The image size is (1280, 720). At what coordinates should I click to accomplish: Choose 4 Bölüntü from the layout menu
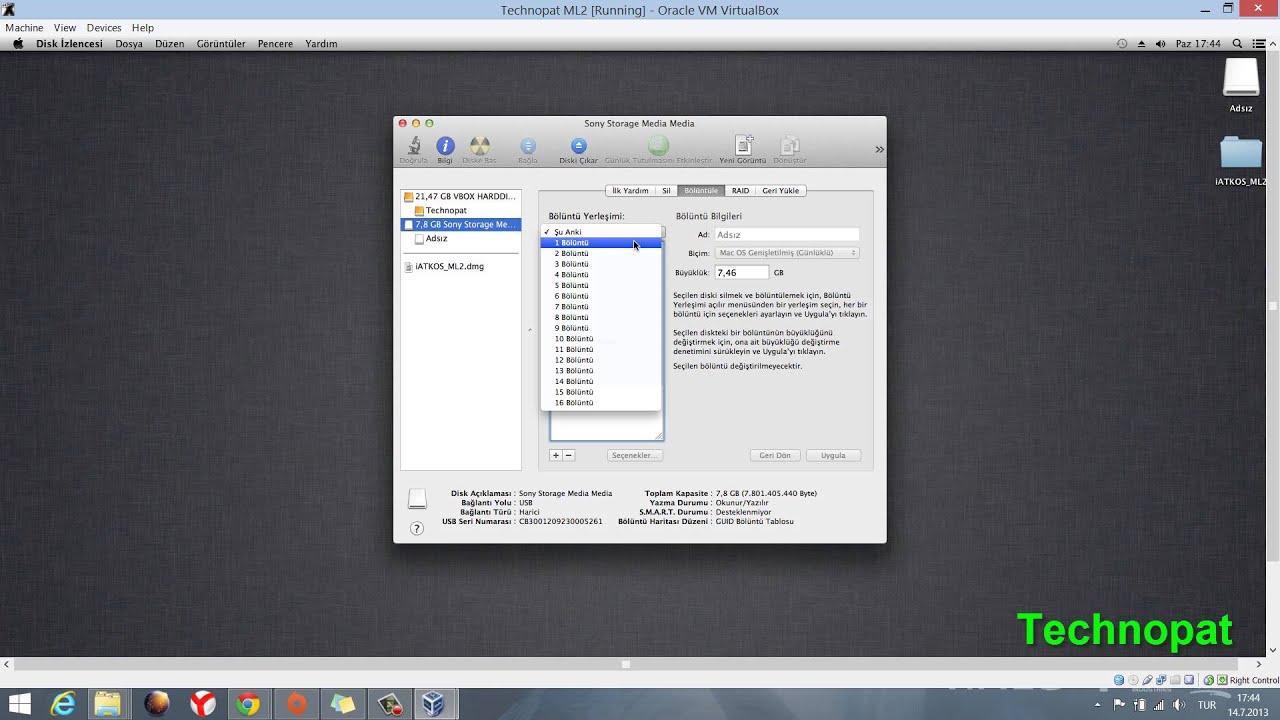(x=601, y=275)
